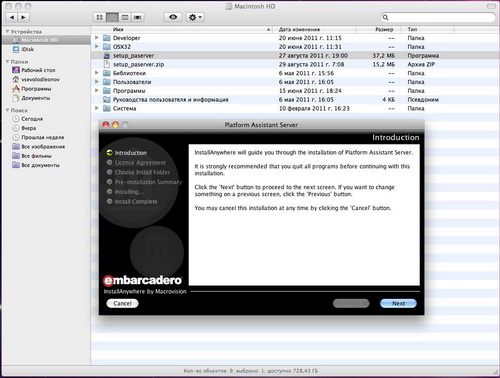
Task: Sort by the Имя column header
Action: click(182, 29)
